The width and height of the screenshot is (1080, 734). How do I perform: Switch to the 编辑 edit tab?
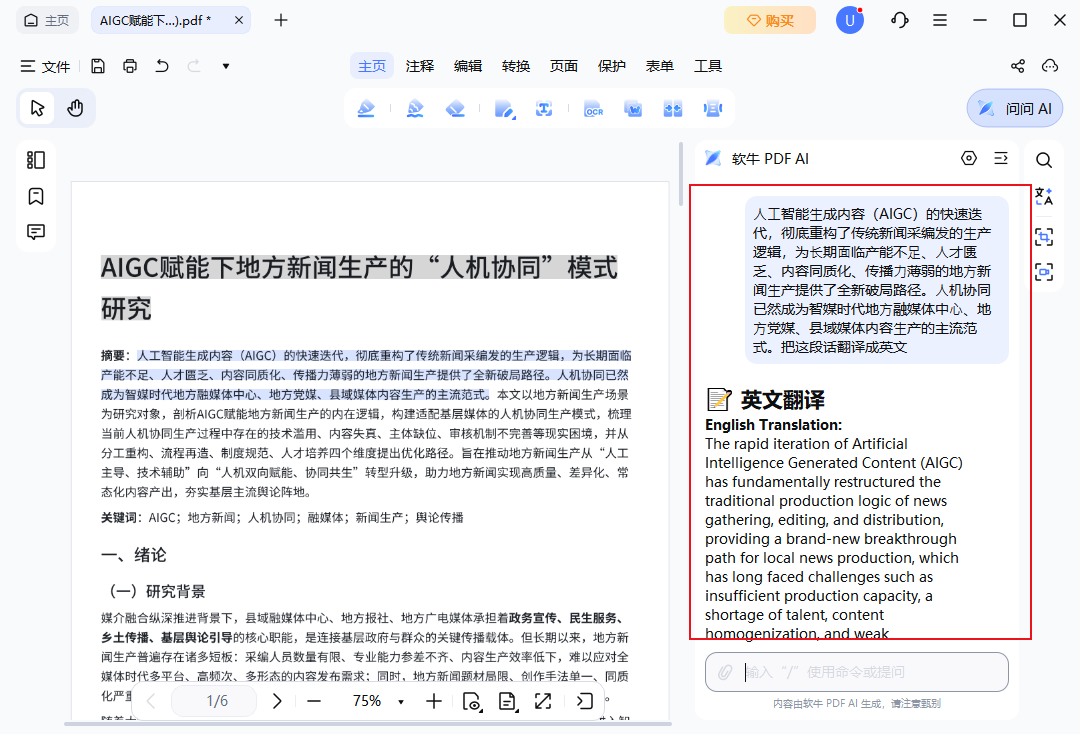point(468,66)
